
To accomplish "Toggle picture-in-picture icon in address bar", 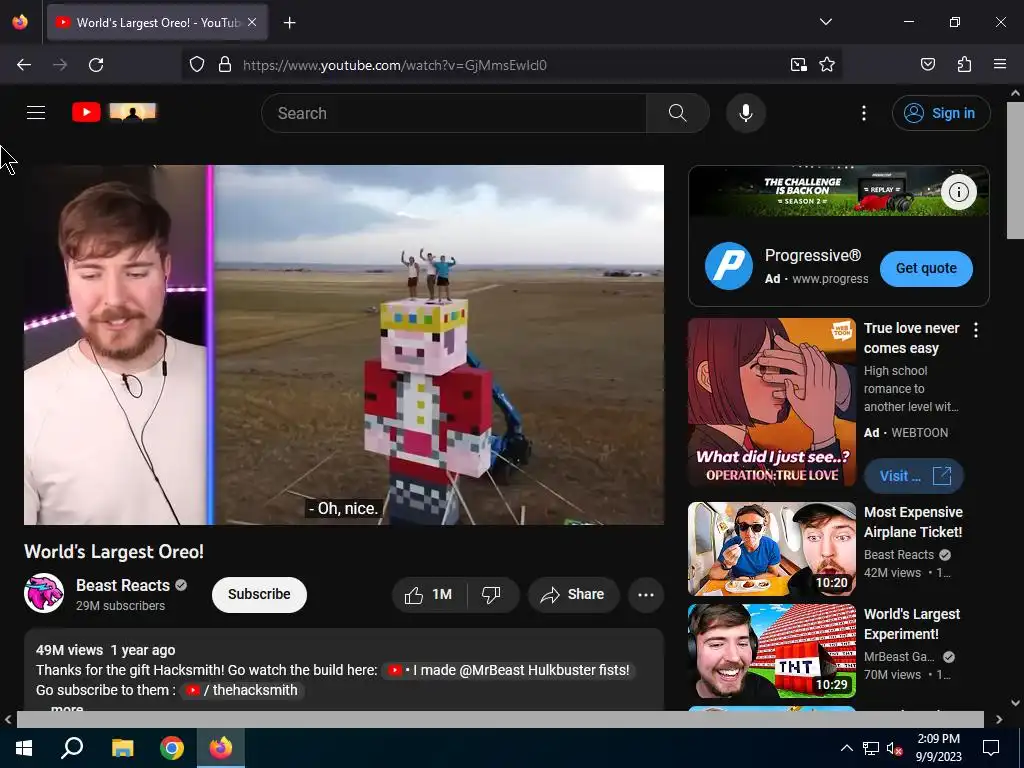I will pos(798,65).
